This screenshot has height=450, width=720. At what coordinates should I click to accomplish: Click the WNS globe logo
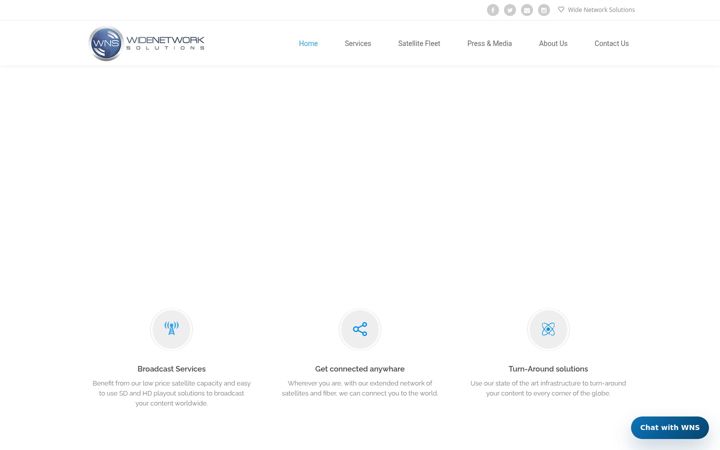coord(106,44)
